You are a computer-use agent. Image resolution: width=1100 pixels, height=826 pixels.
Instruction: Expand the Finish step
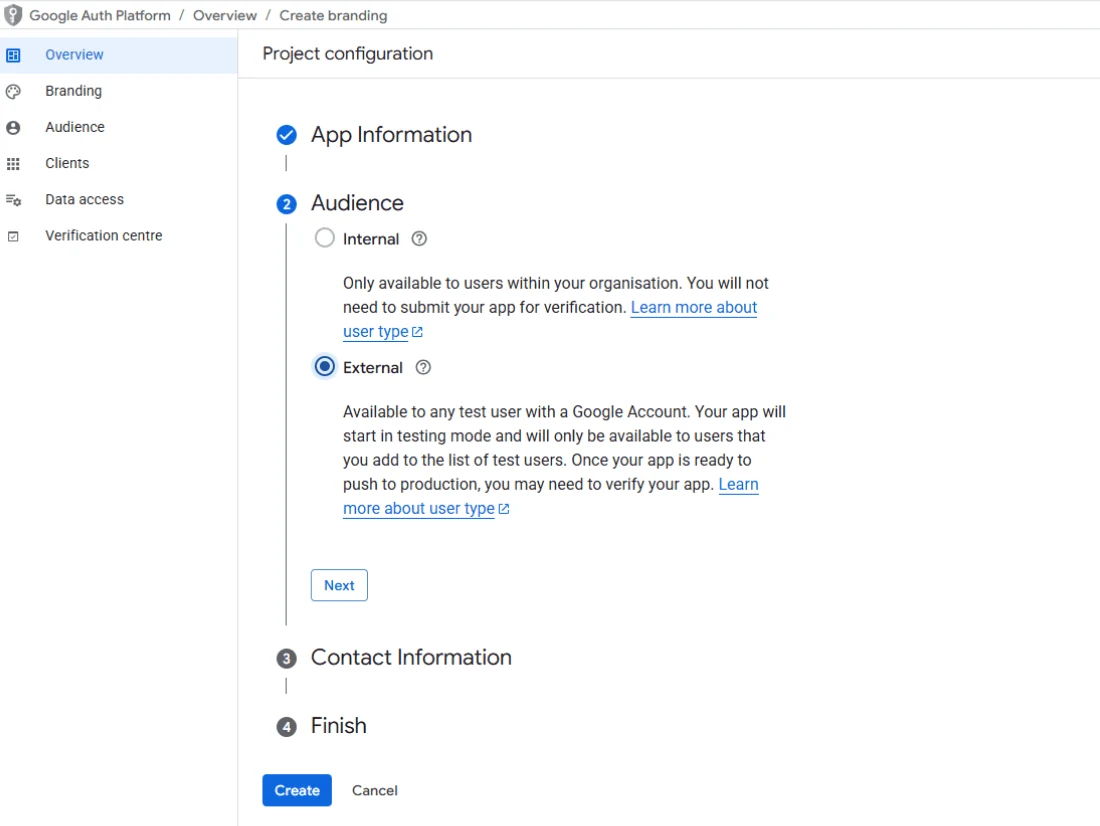tap(338, 726)
